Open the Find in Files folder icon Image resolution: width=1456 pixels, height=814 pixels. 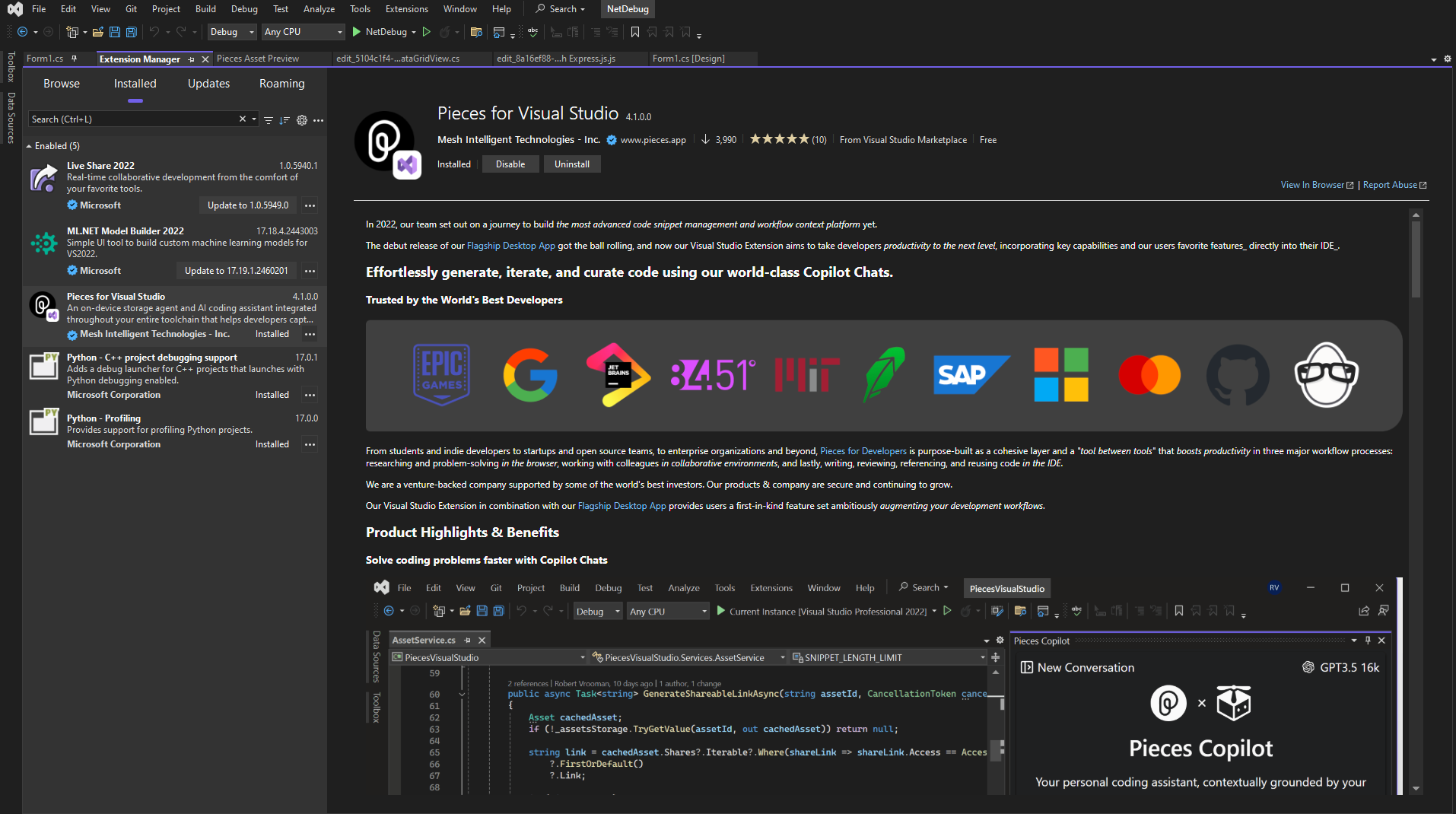click(476, 32)
